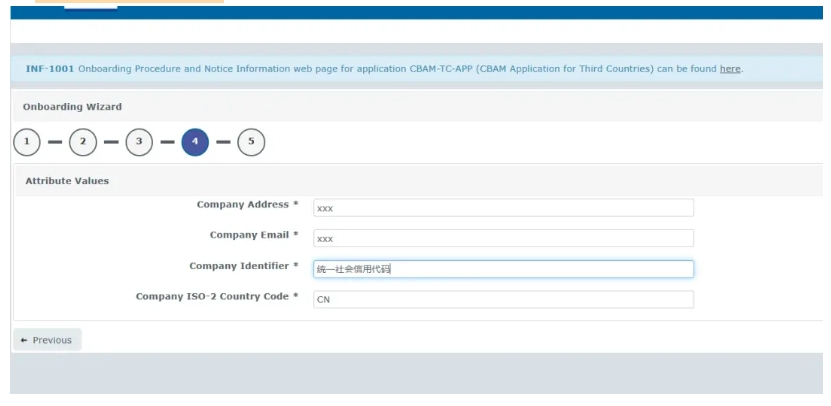Click the INF-1001 notice code
831x406 pixels.
click(x=47, y=68)
